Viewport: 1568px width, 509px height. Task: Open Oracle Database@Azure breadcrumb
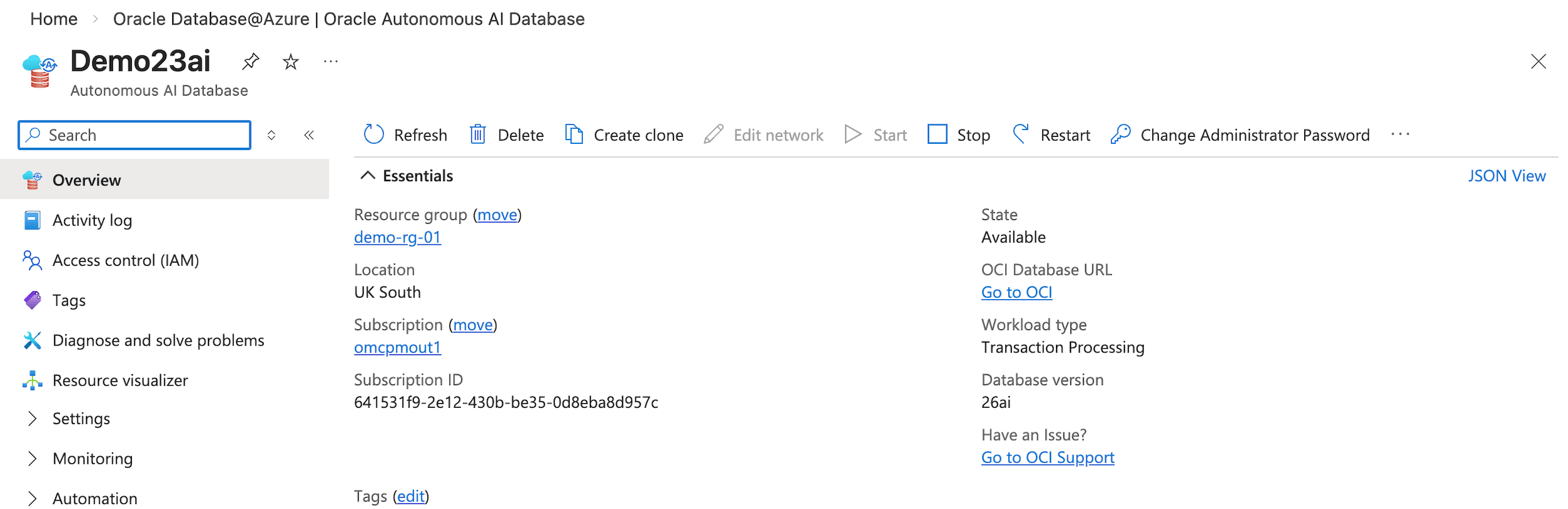[349, 19]
